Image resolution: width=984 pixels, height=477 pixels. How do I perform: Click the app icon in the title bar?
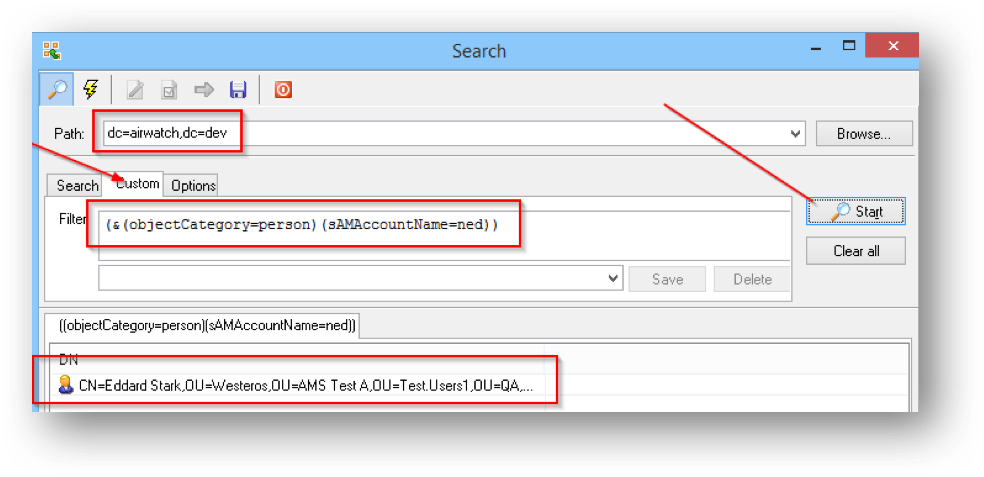[x=52, y=50]
